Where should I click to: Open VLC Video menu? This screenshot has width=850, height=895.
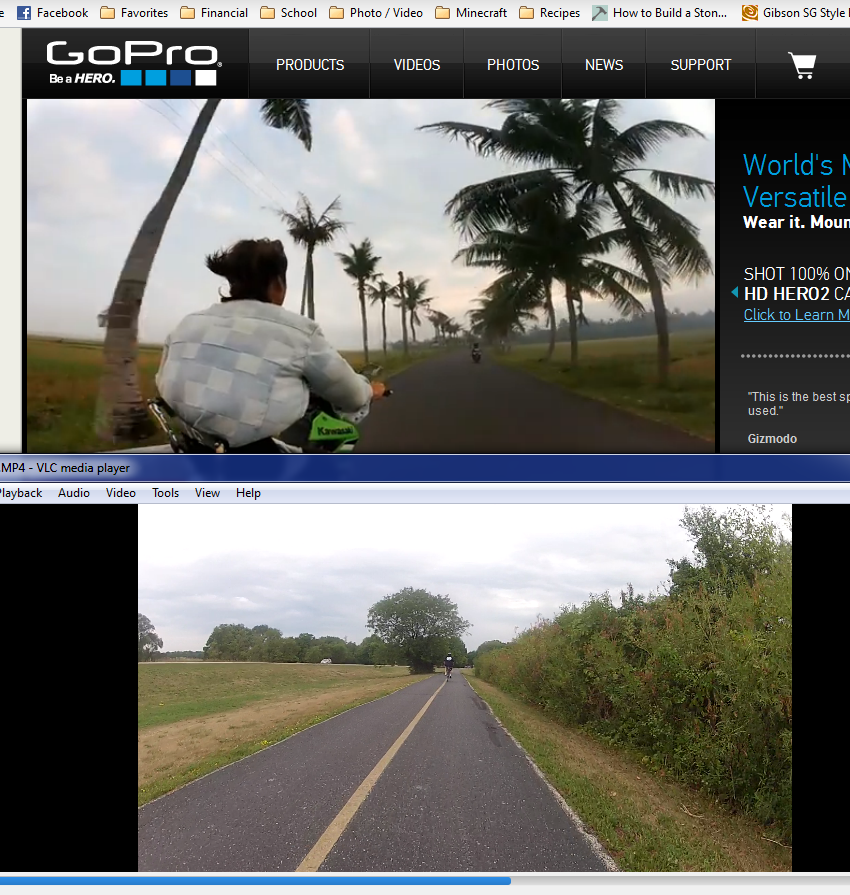(x=120, y=493)
